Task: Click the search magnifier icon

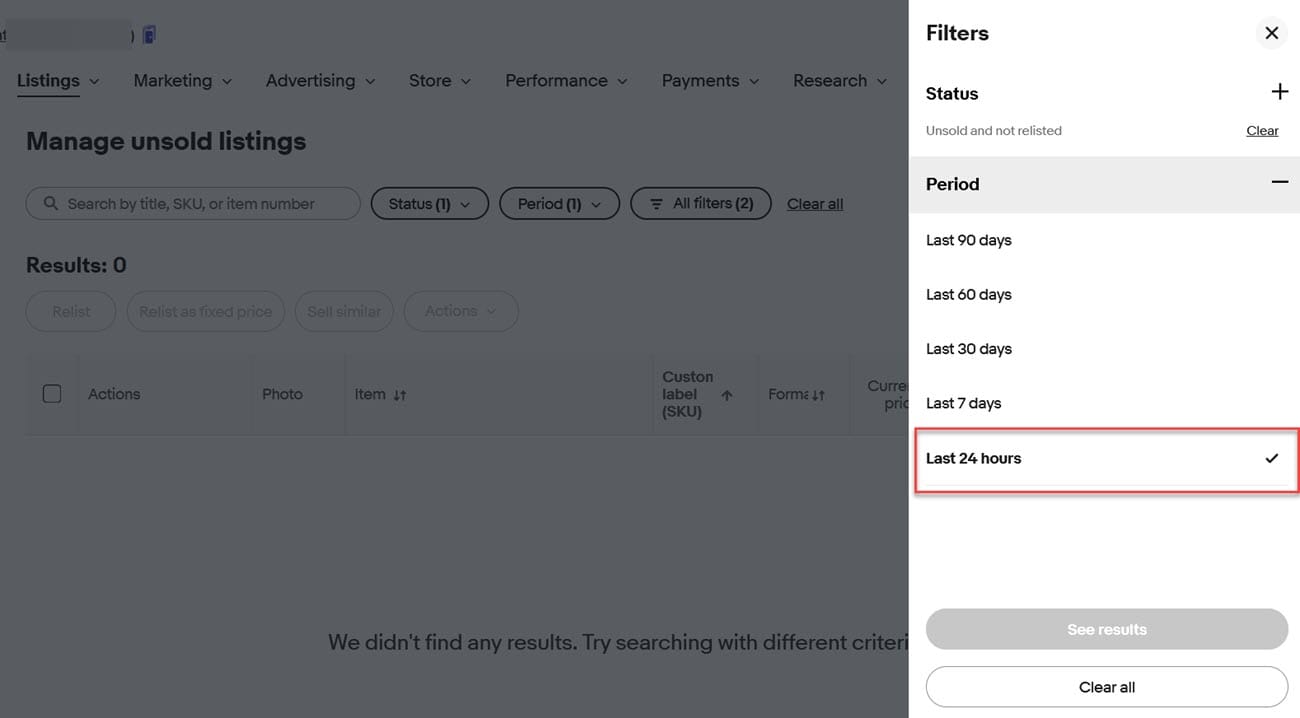Action: [x=51, y=204]
